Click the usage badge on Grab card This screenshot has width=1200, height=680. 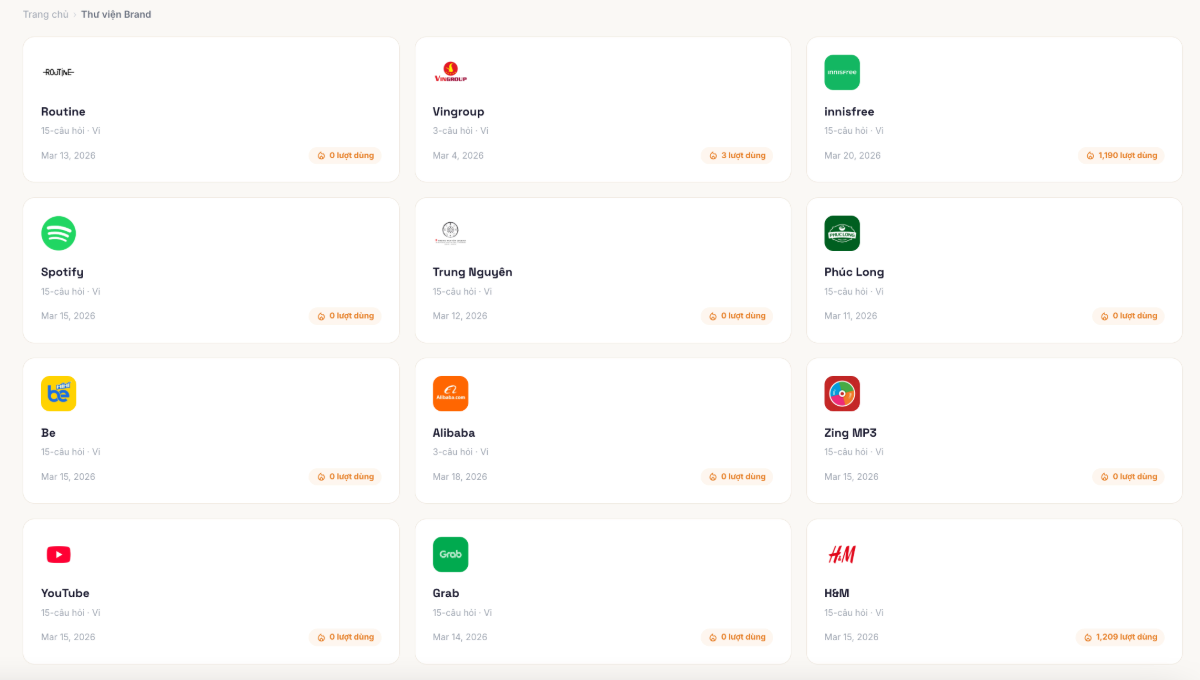[x=737, y=637]
